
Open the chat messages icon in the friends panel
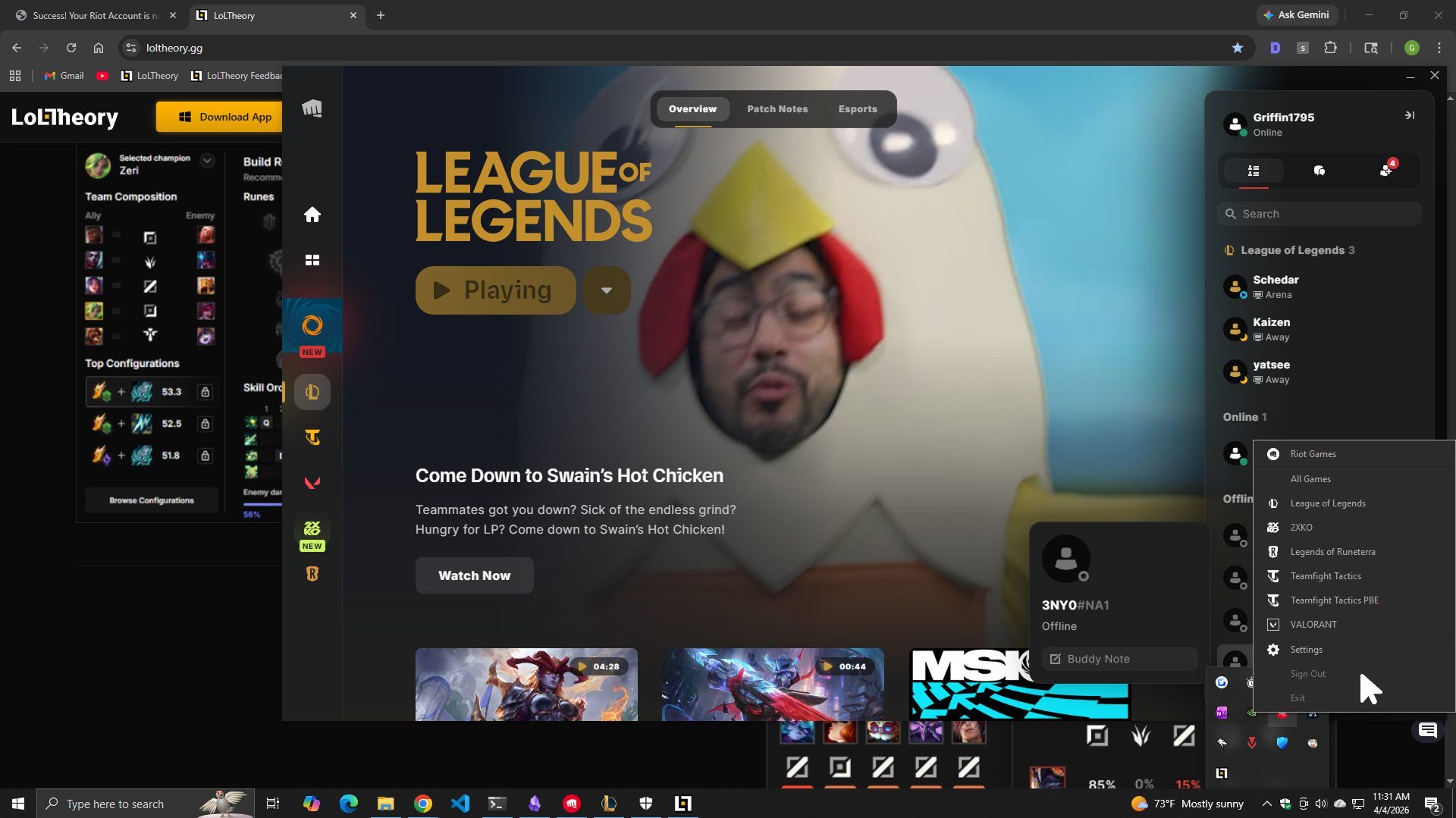coord(1319,171)
